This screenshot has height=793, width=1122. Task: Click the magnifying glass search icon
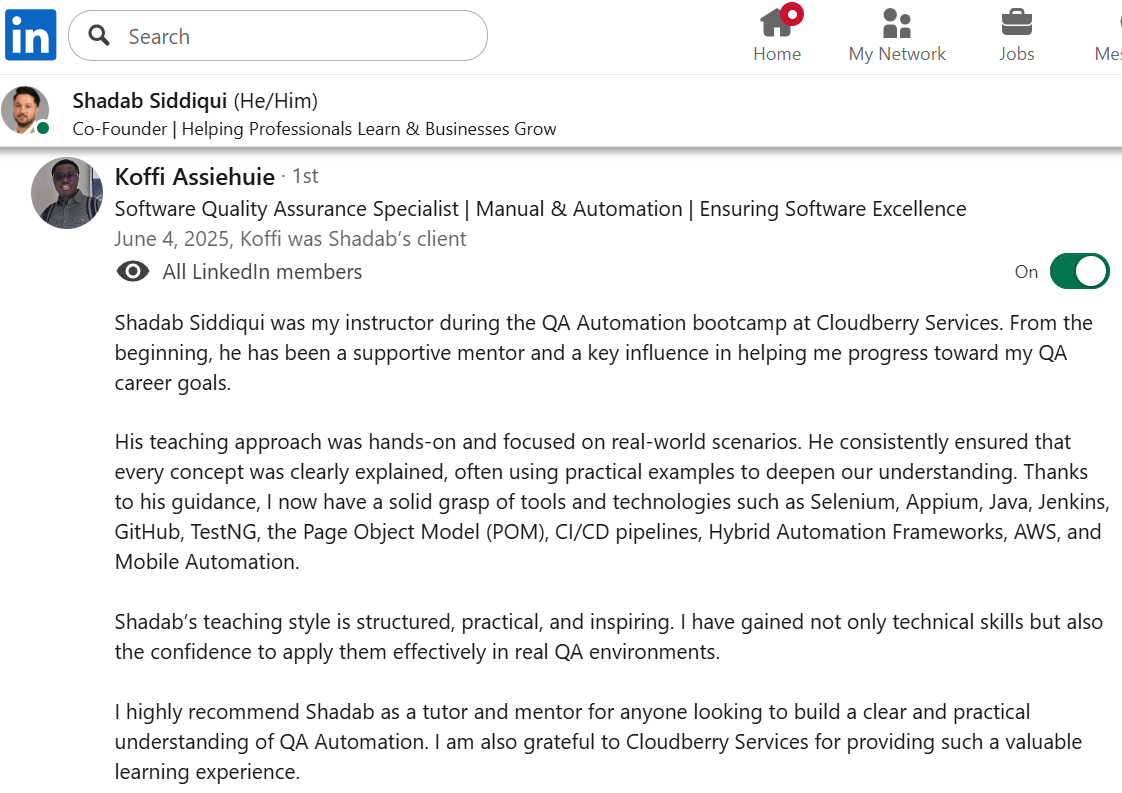(99, 36)
